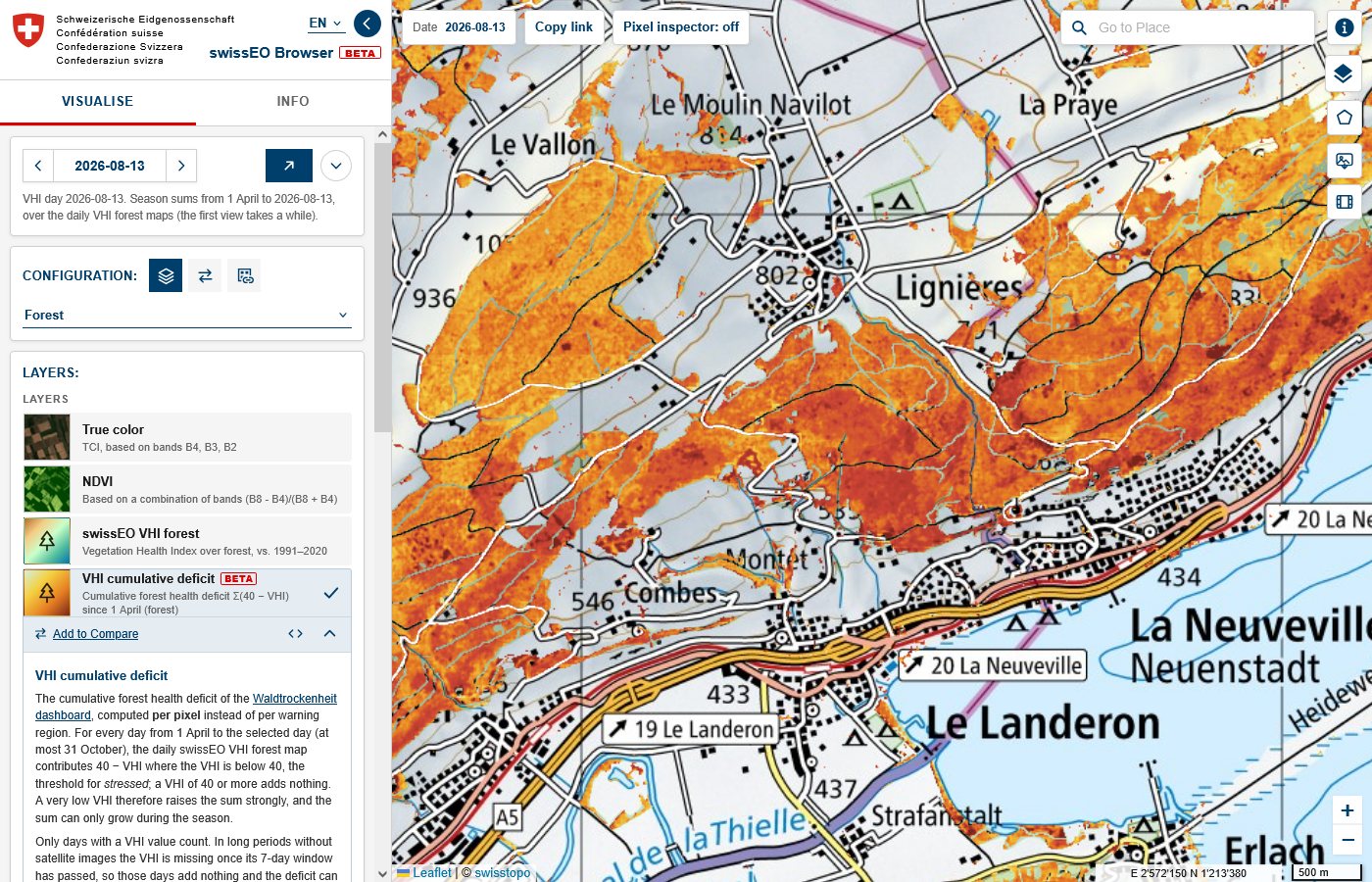Click the image download icon
The image size is (1372, 882).
[x=1344, y=160]
